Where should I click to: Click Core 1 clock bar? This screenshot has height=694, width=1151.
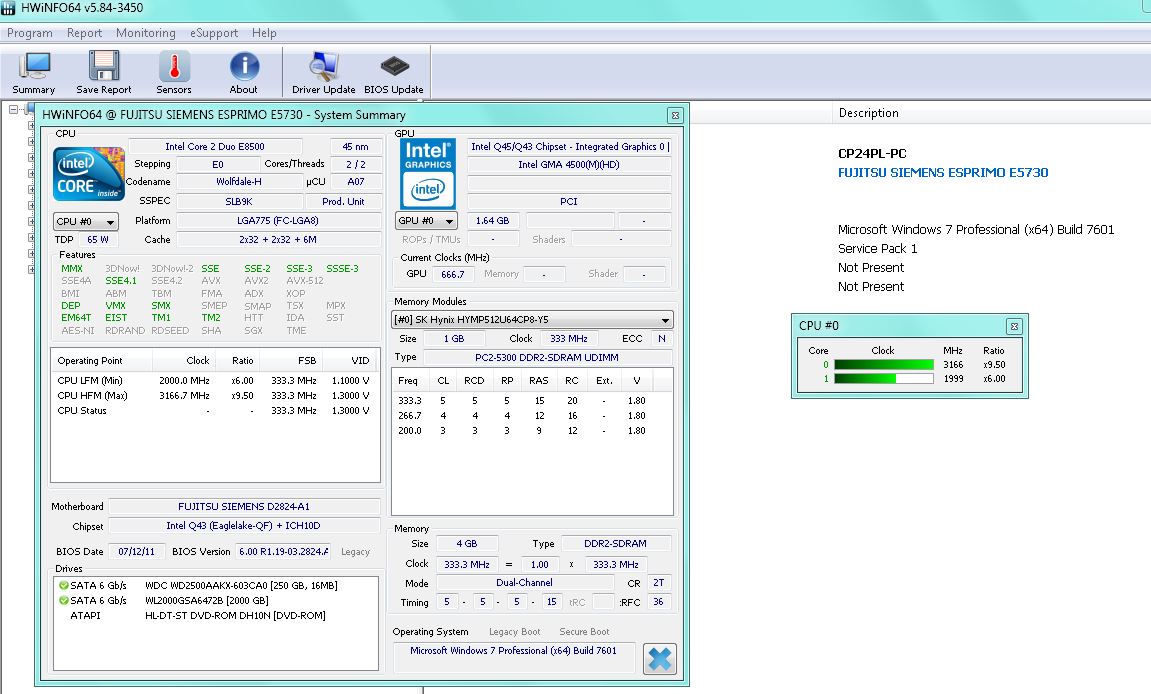[x=884, y=379]
